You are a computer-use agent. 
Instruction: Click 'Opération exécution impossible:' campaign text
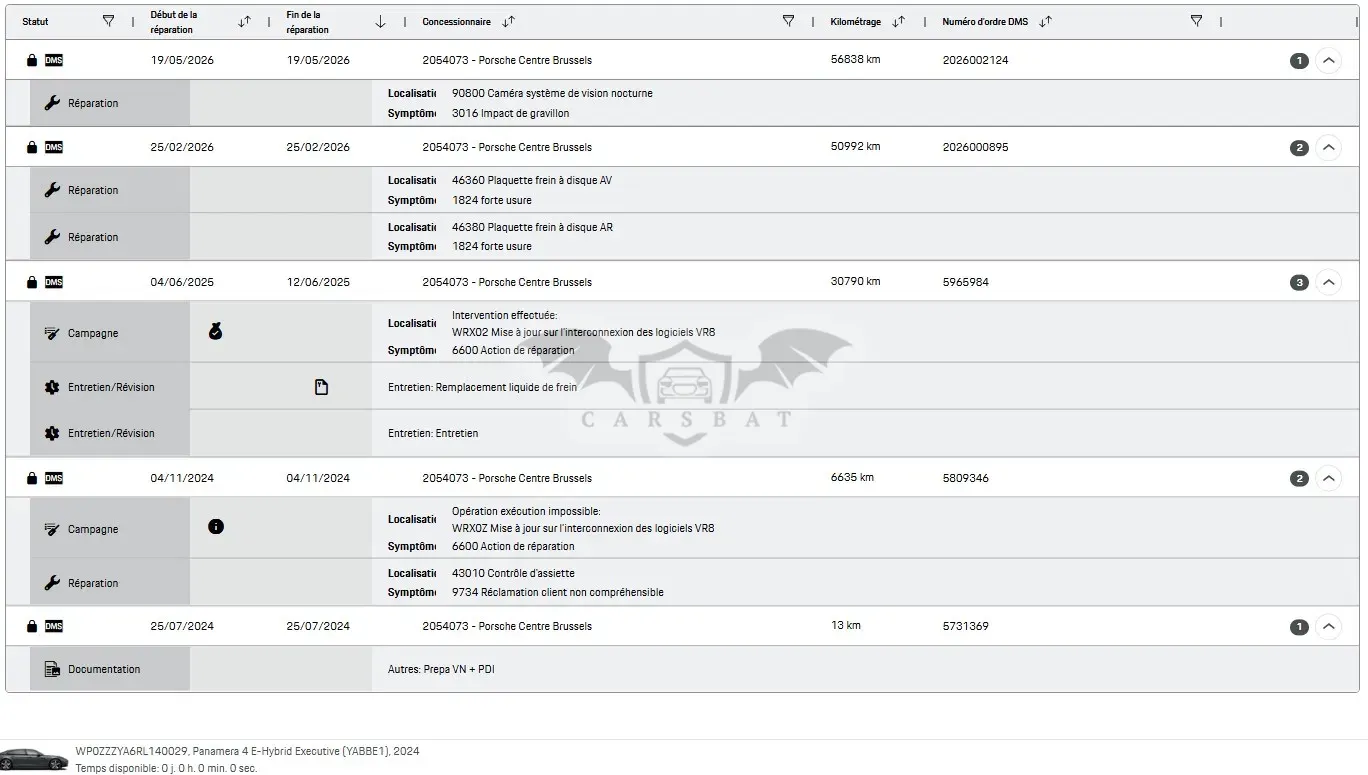526,511
